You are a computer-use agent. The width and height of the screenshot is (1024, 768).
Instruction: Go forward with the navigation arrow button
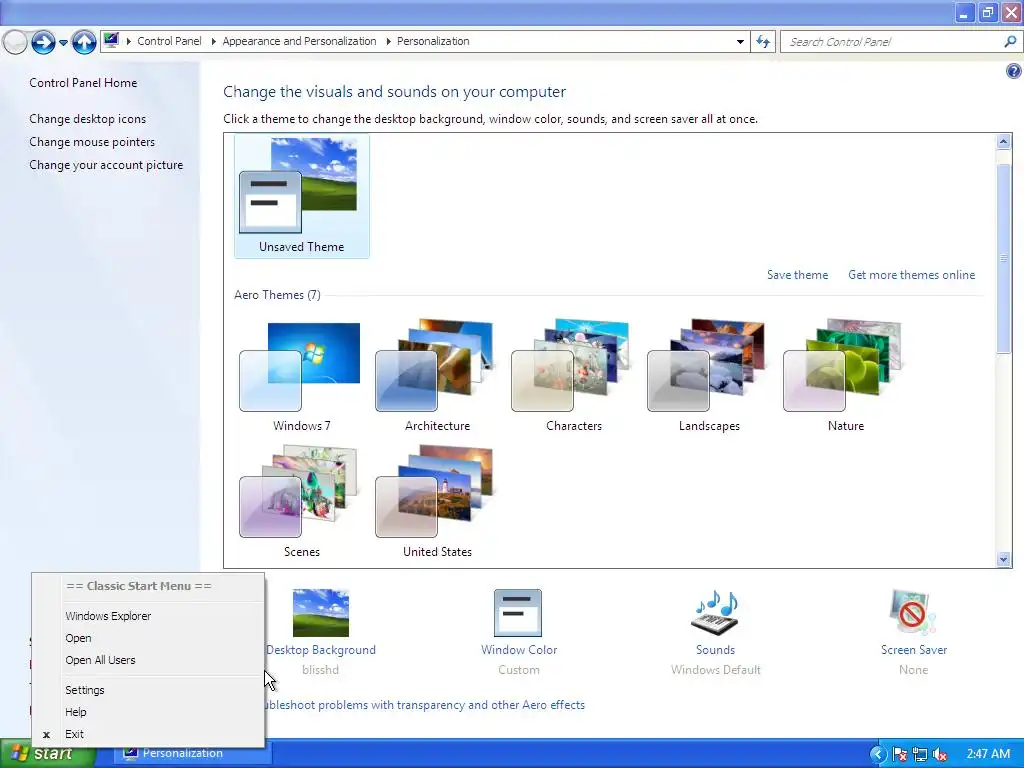click(43, 42)
